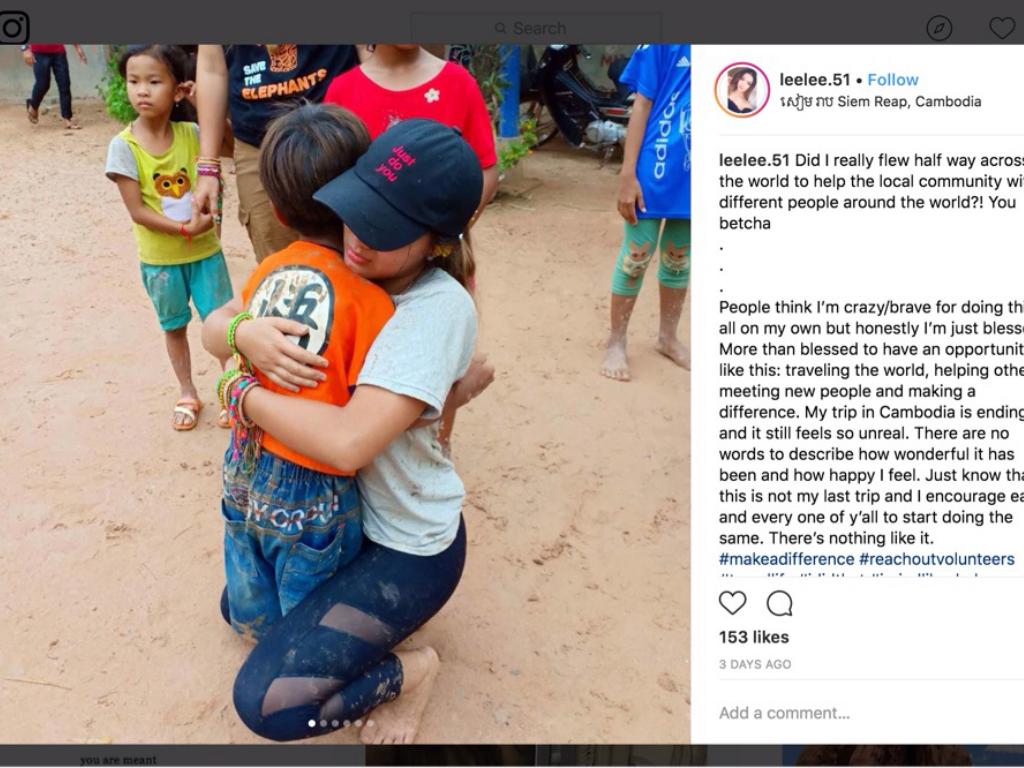Open the #reachoutvolunteers hashtag
Image resolution: width=1024 pixels, height=768 pixels.
pyautogui.click(x=936, y=559)
